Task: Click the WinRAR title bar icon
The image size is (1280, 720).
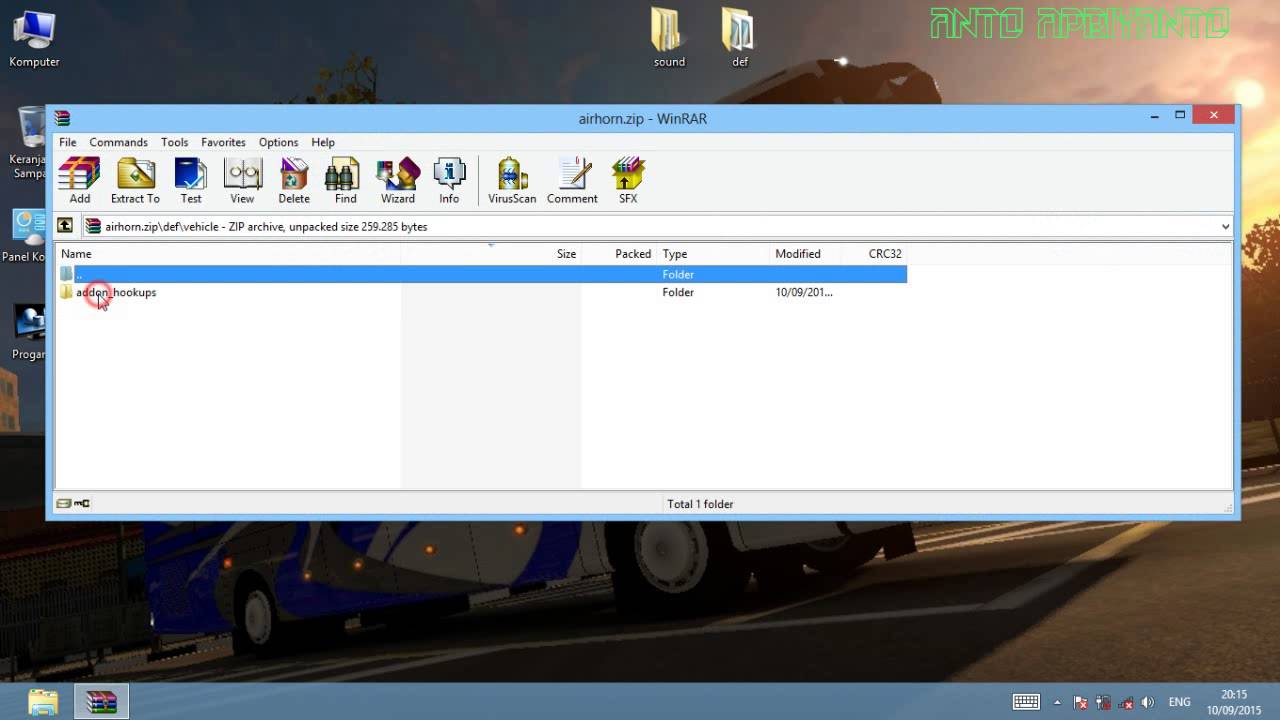Action: [x=63, y=118]
